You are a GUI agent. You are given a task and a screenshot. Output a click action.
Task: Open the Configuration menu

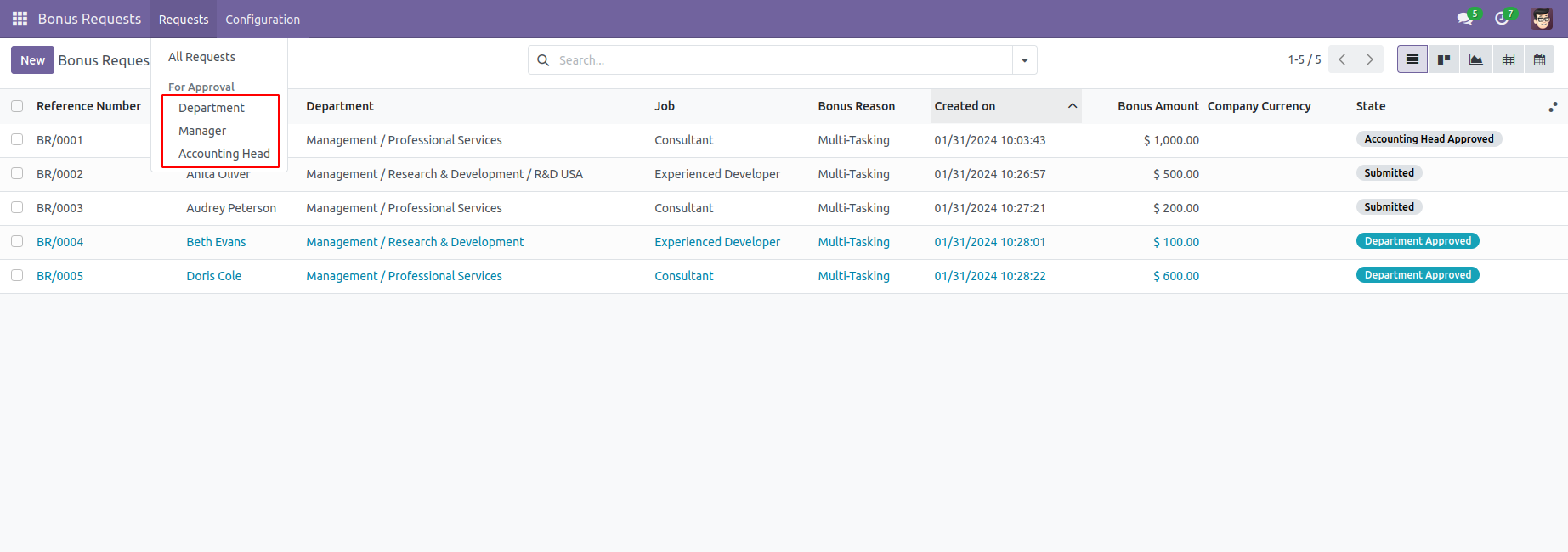[262, 19]
